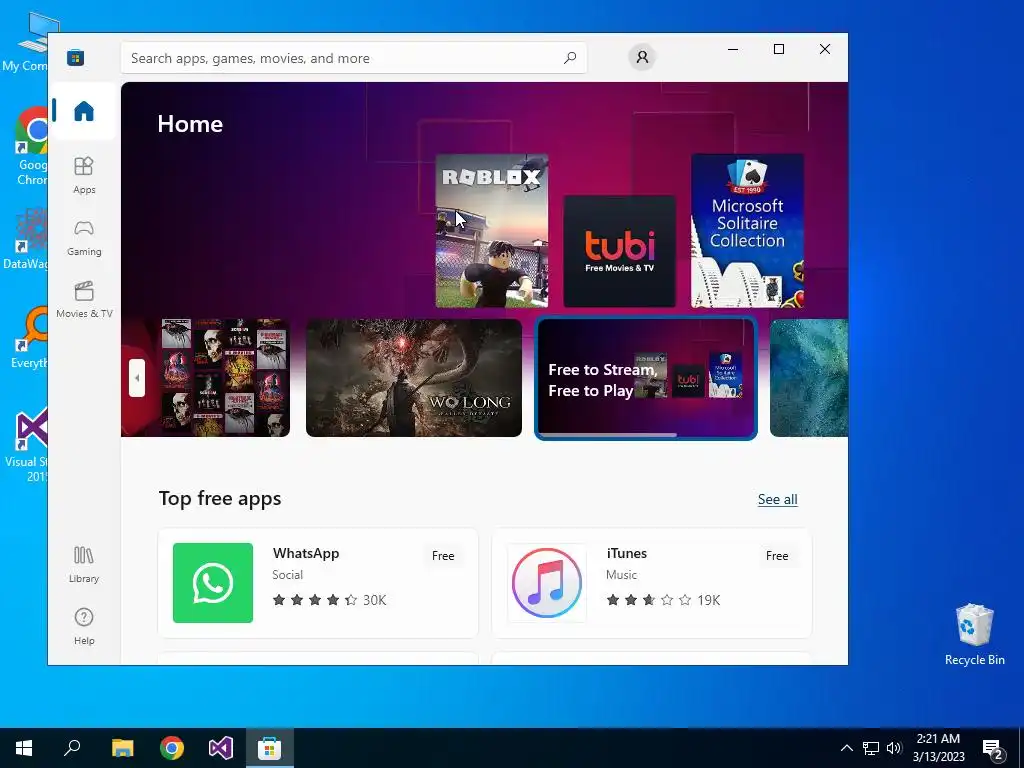Viewport: 1024px width, 768px height.
Task: Show hidden system tray icons
Action: [846, 748]
